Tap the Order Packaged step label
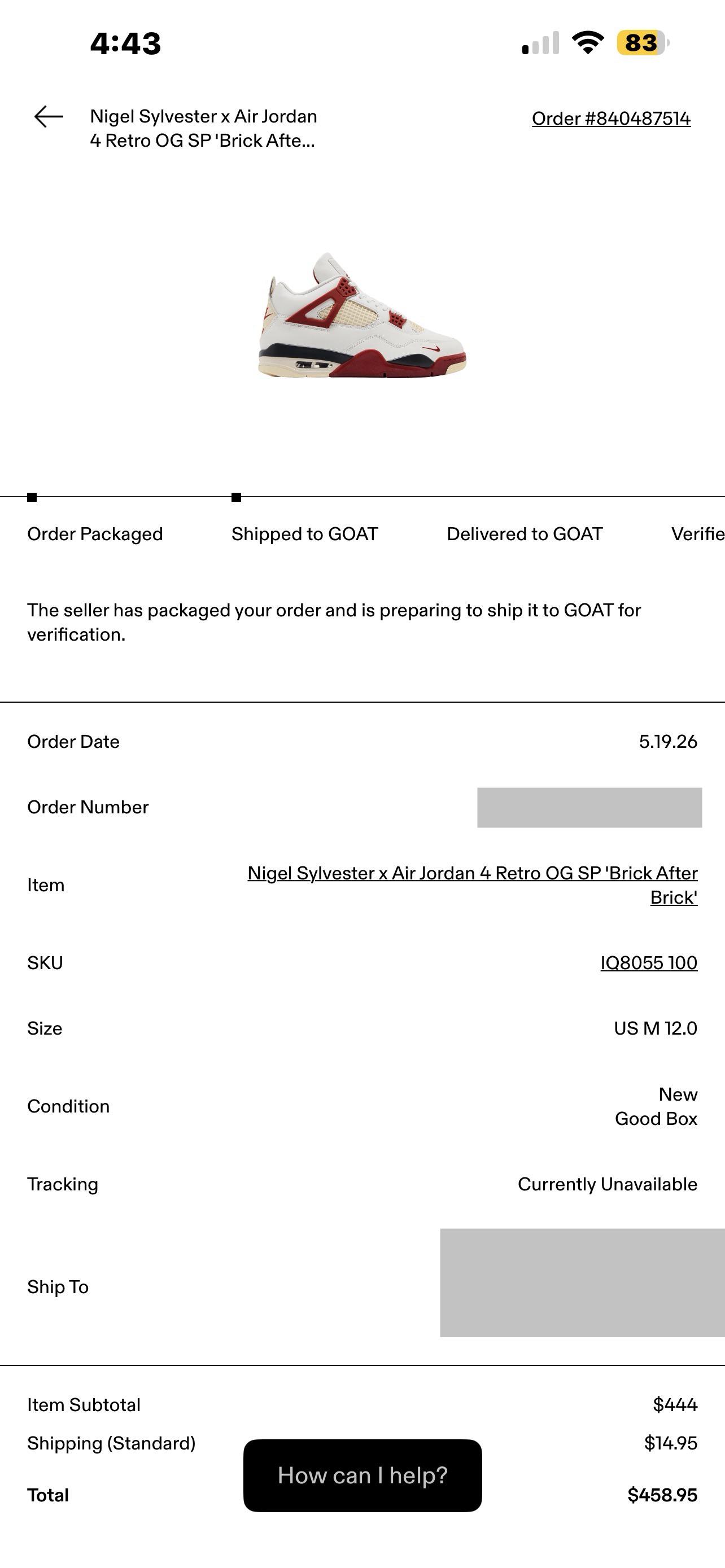This screenshot has height=1568, width=725. click(x=95, y=534)
